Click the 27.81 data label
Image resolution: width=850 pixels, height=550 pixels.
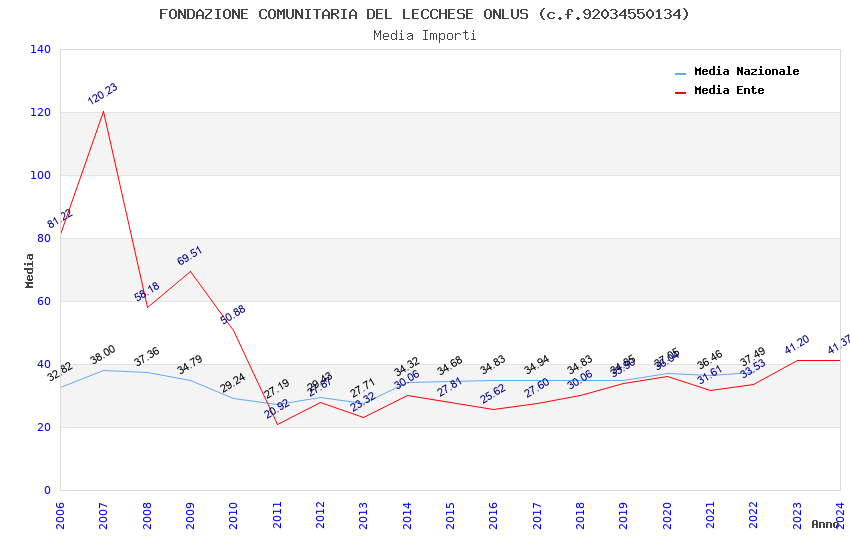click(450, 387)
